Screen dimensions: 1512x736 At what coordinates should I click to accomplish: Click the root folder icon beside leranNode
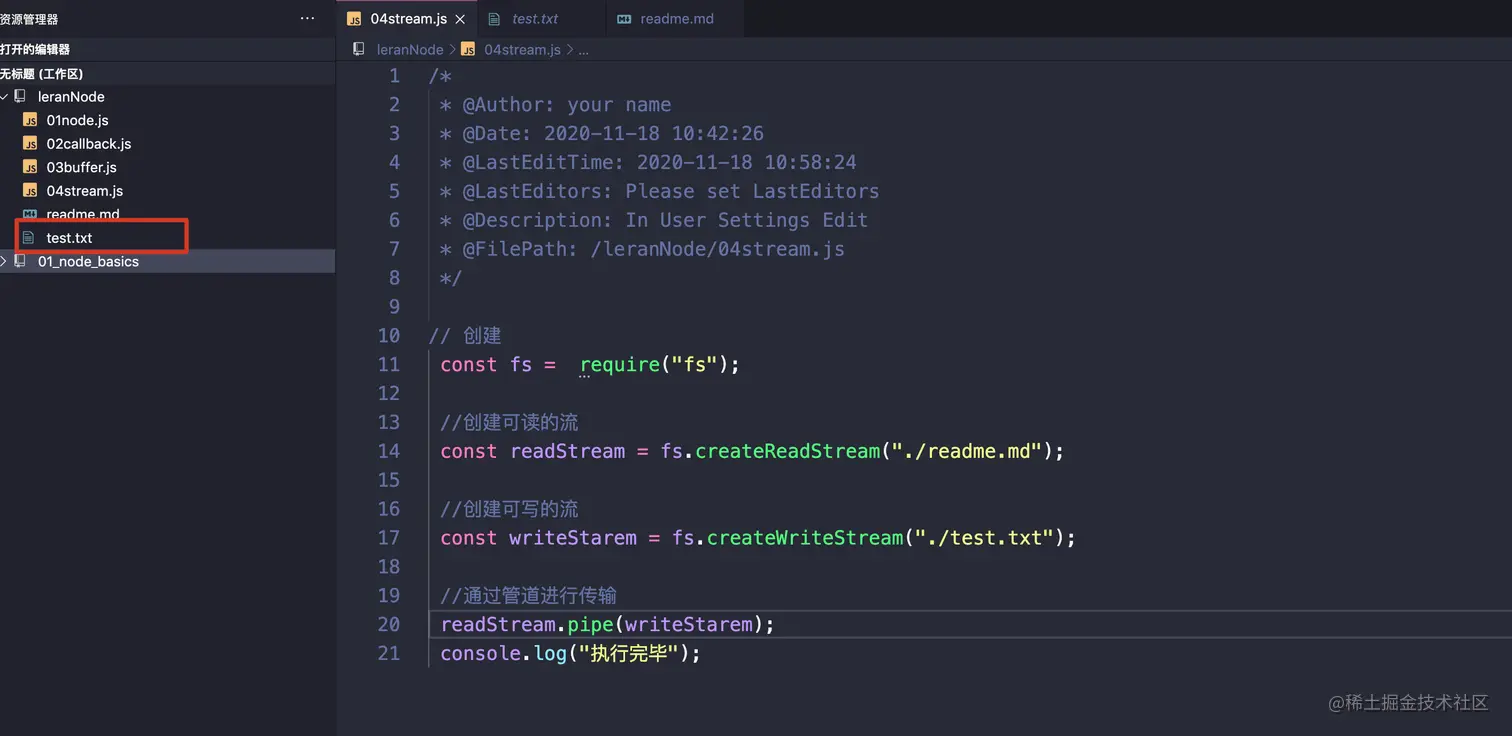click(20, 97)
